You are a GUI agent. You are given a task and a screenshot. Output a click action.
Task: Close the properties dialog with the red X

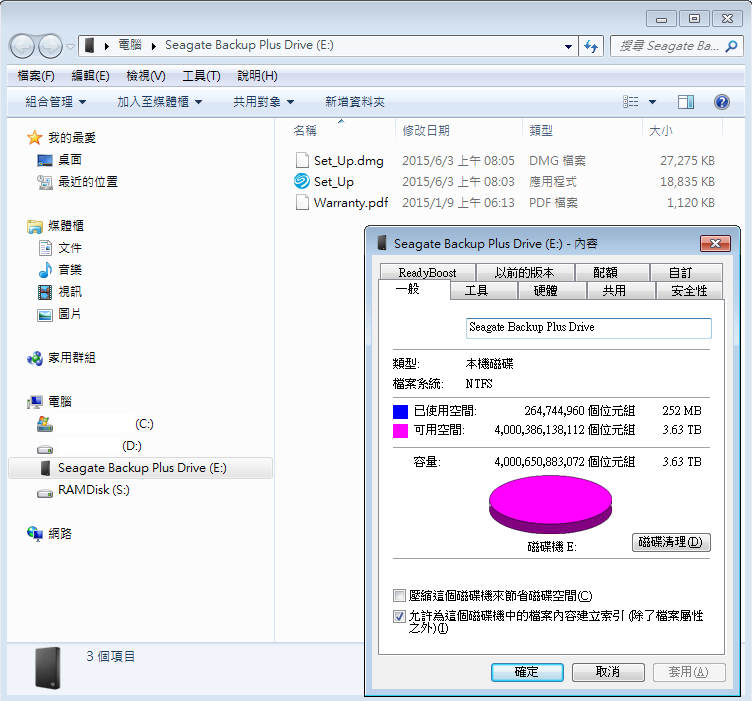tap(715, 244)
